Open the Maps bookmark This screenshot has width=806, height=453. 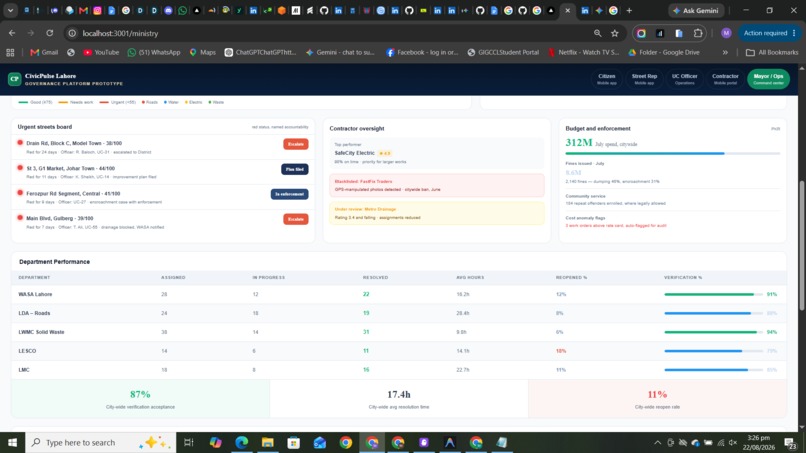[203, 52]
